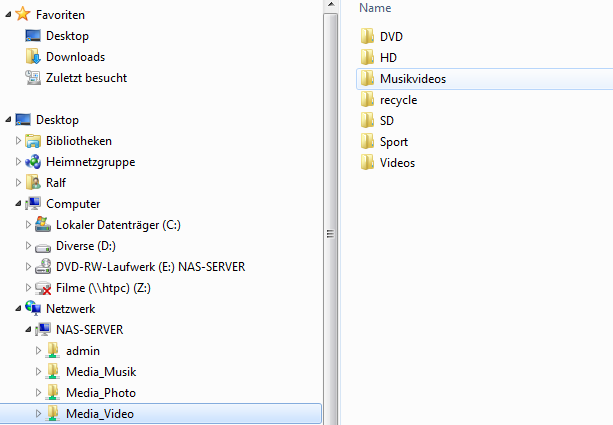This screenshot has width=613, height=425.
Task: Select the Sport folder in file list
Action: (393, 142)
